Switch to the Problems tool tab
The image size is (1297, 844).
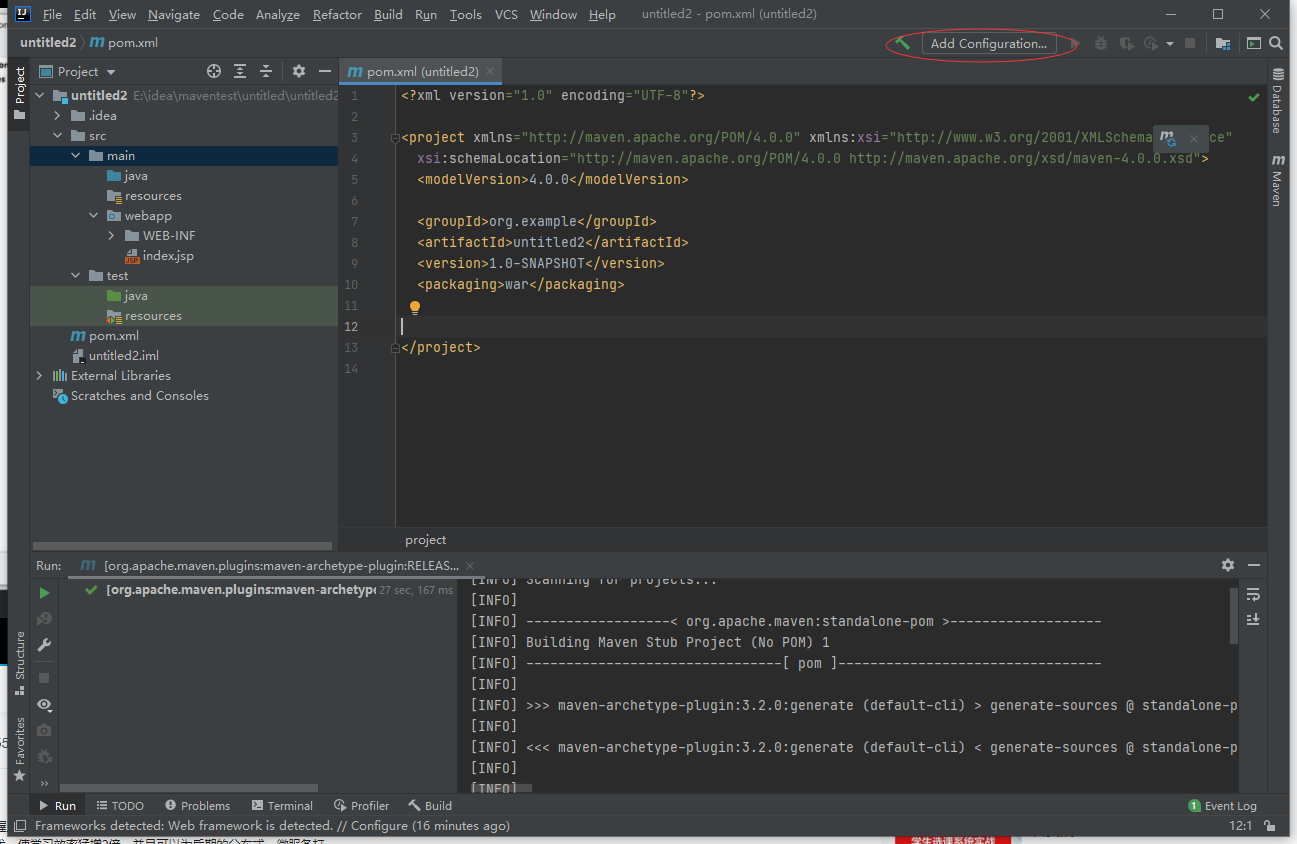point(198,806)
